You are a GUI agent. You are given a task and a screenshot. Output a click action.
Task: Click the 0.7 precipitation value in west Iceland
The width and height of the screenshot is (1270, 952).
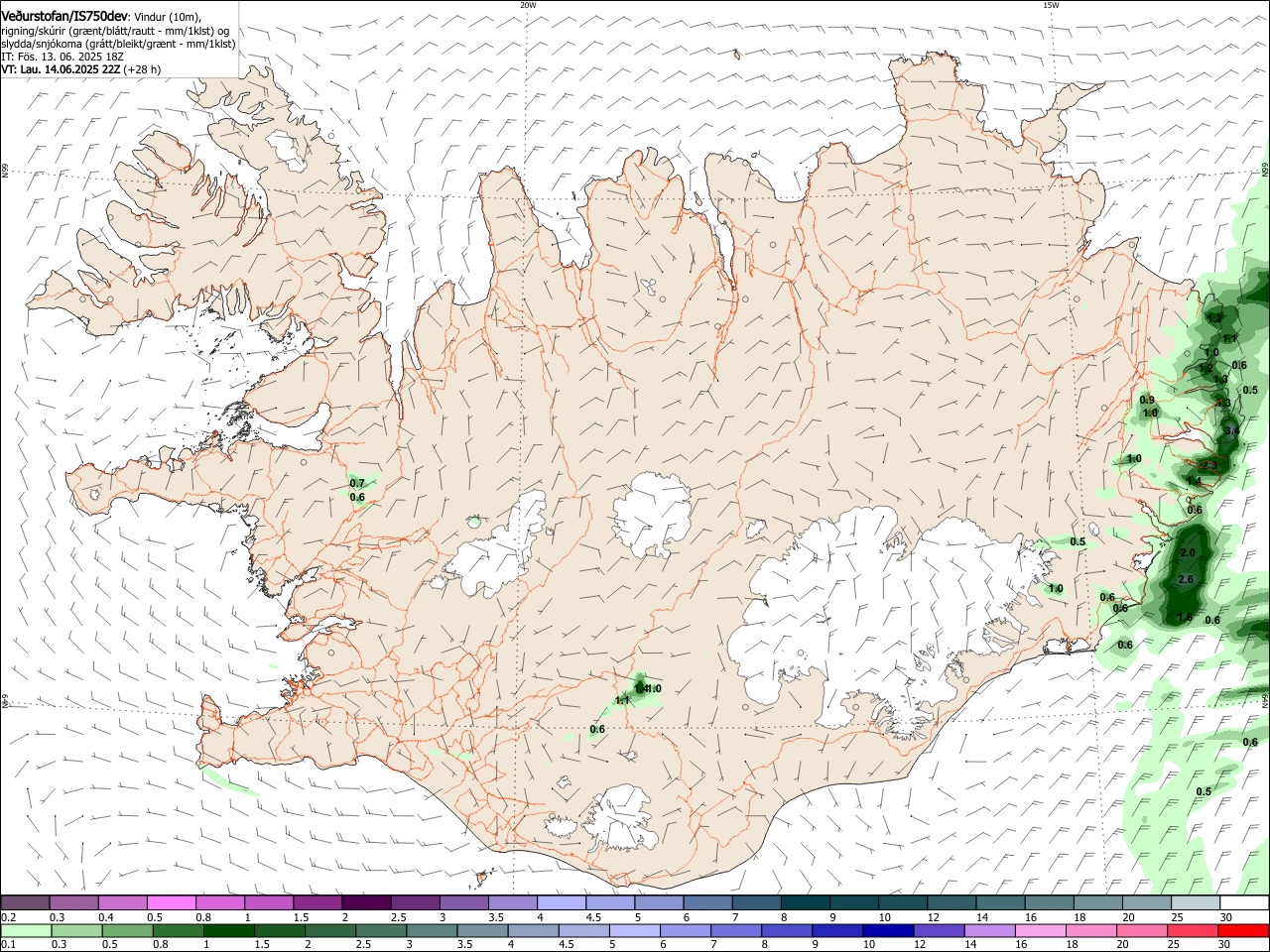tap(357, 483)
